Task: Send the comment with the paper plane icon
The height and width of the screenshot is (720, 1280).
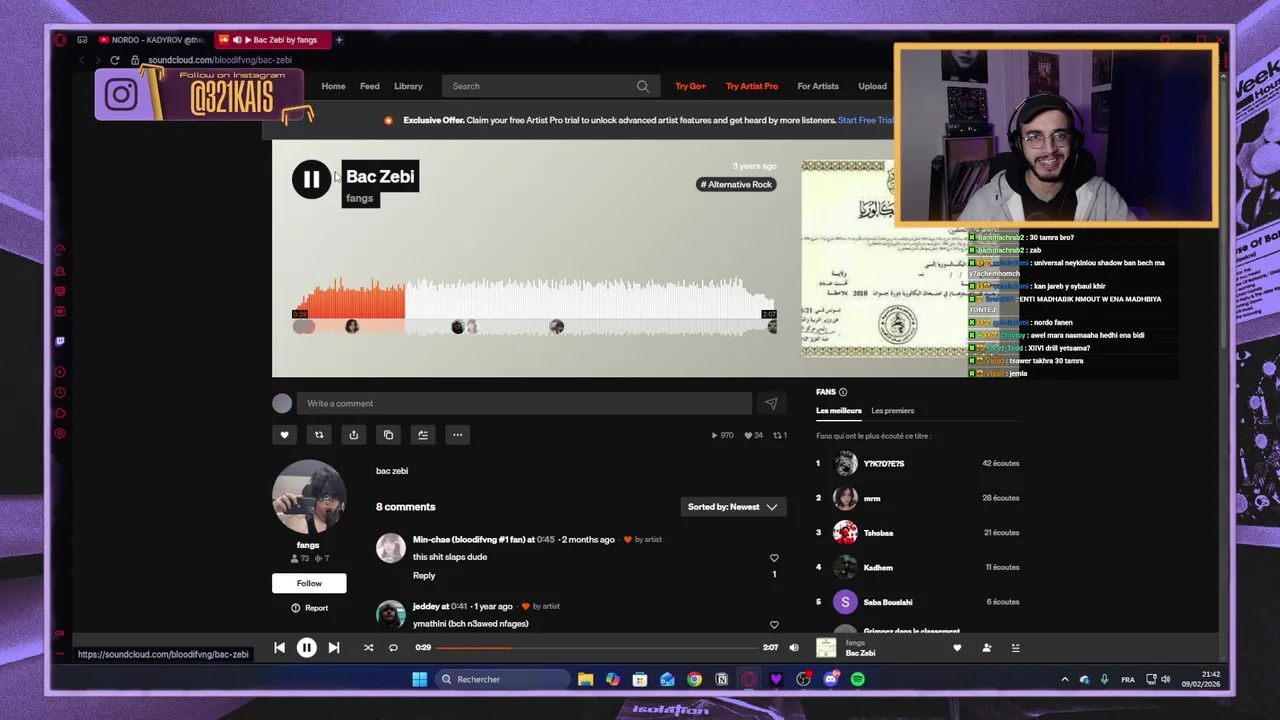Action: click(771, 404)
